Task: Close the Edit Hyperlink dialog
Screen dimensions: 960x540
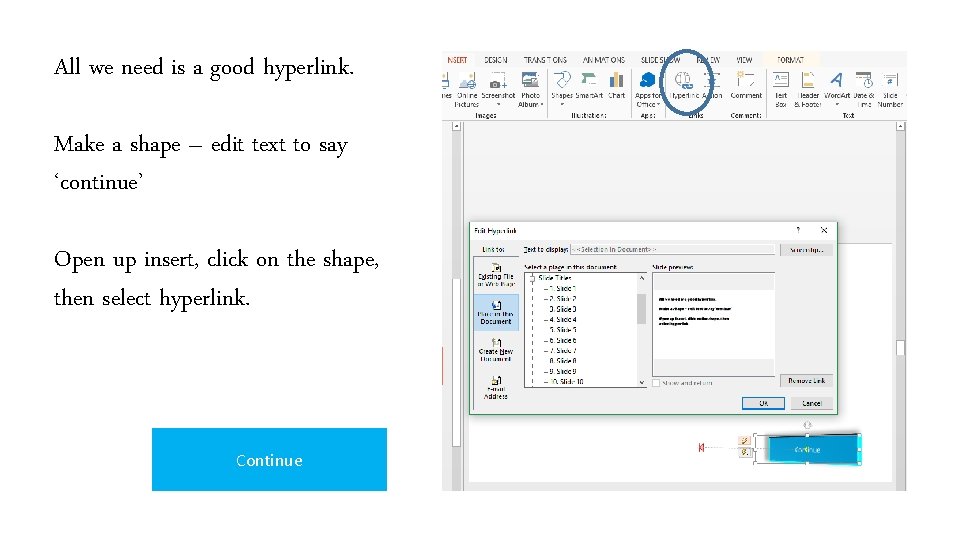Action: pyautogui.click(x=824, y=230)
